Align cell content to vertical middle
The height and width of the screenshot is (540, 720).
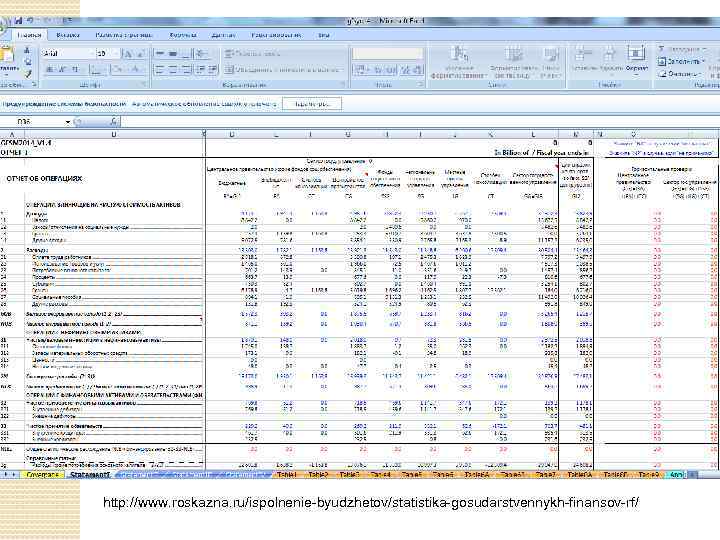pos(173,54)
